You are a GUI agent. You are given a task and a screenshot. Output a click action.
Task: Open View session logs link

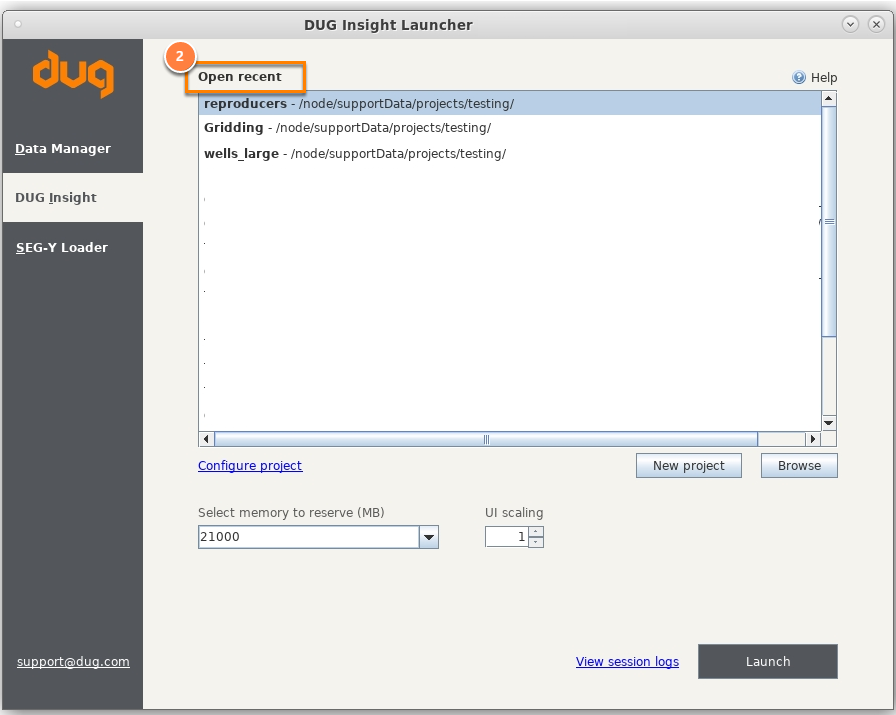pos(627,661)
